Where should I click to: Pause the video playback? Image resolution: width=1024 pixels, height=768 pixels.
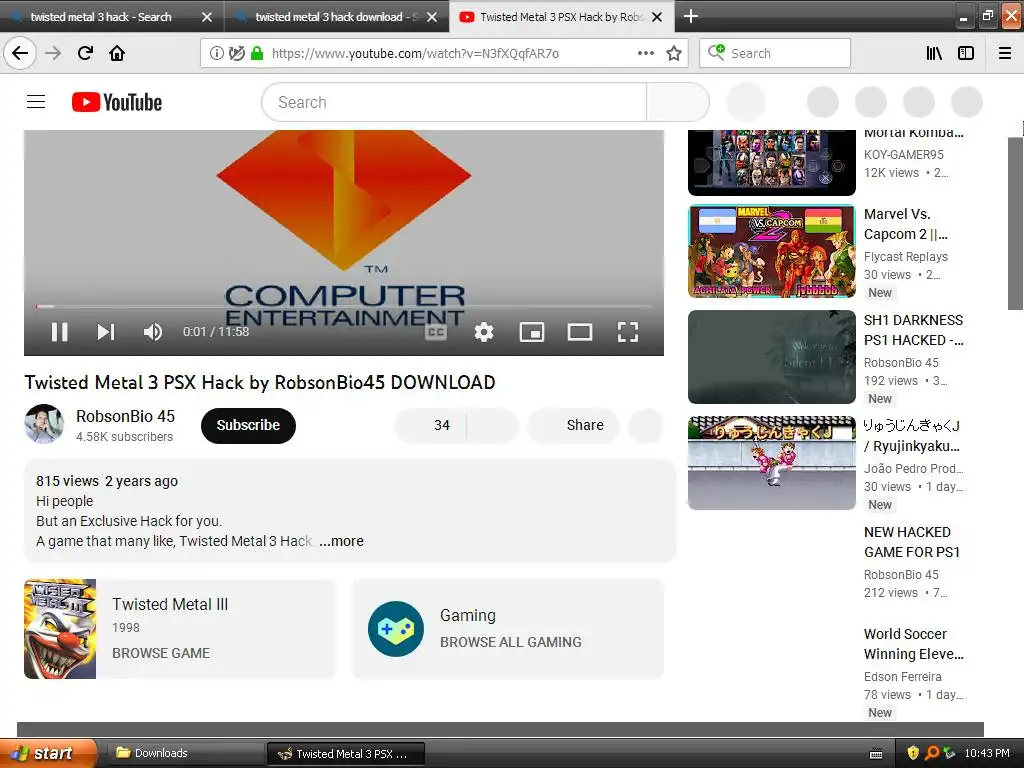point(59,332)
